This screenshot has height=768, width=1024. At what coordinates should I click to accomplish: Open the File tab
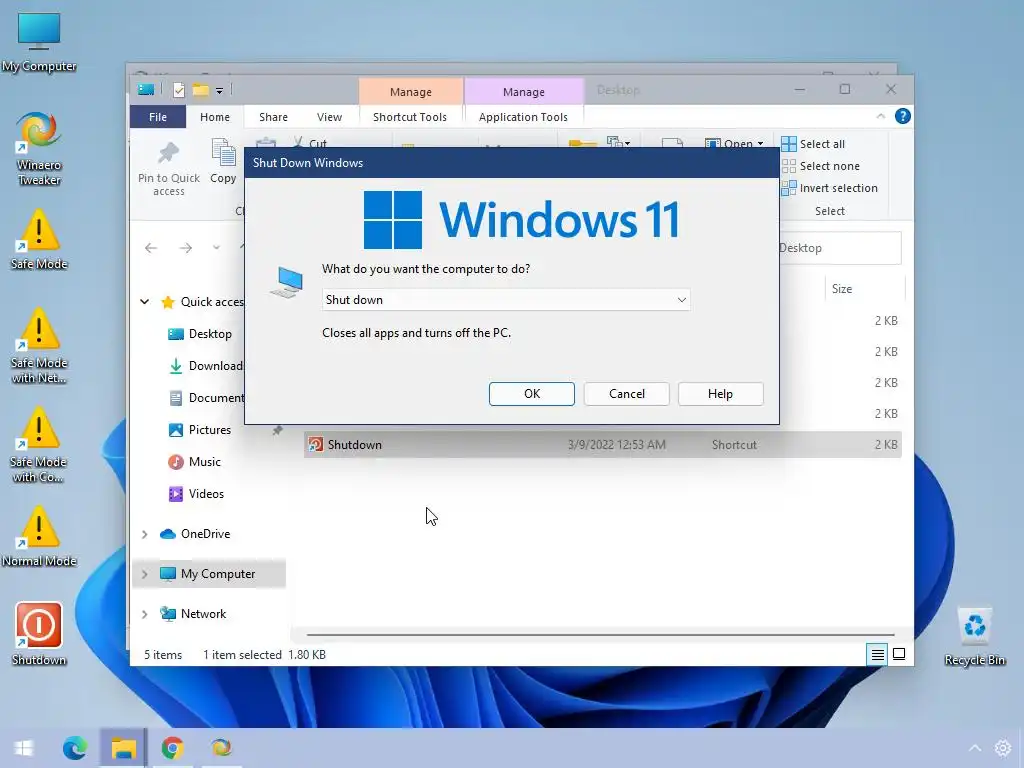157,117
